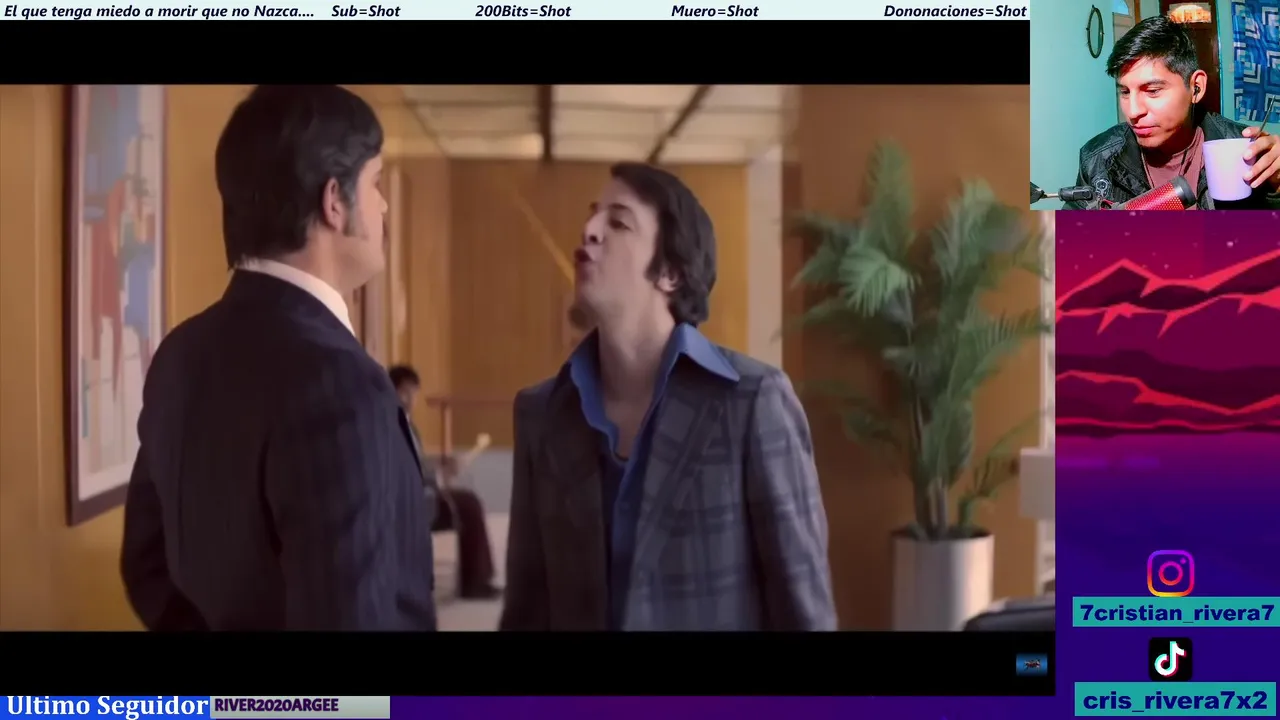
Task: Click the 'Dononaciones=Shot' banner text
Action: click(x=955, y=11)
